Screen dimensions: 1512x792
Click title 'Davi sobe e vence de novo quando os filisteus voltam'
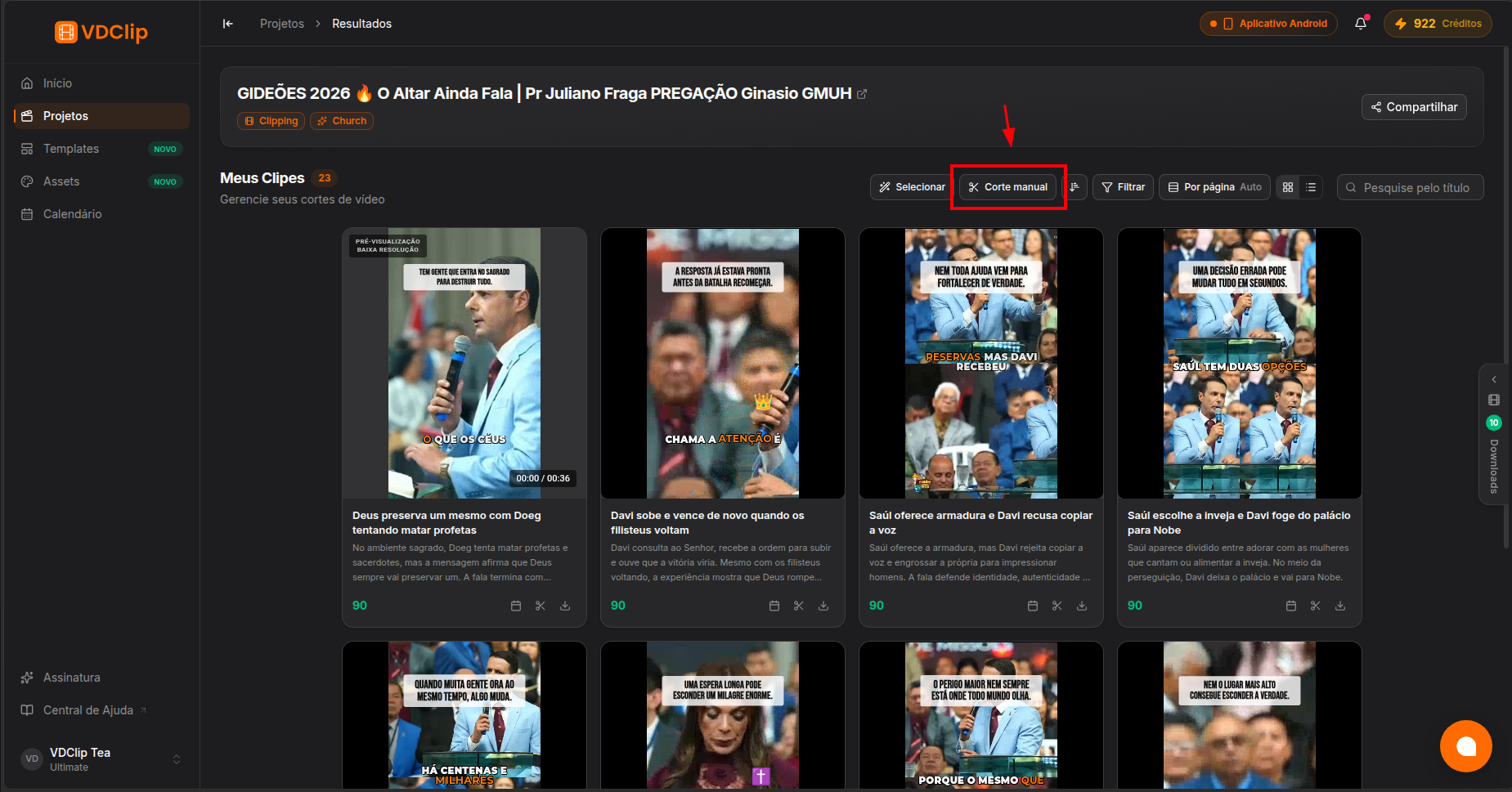click(x=707, y=523)
